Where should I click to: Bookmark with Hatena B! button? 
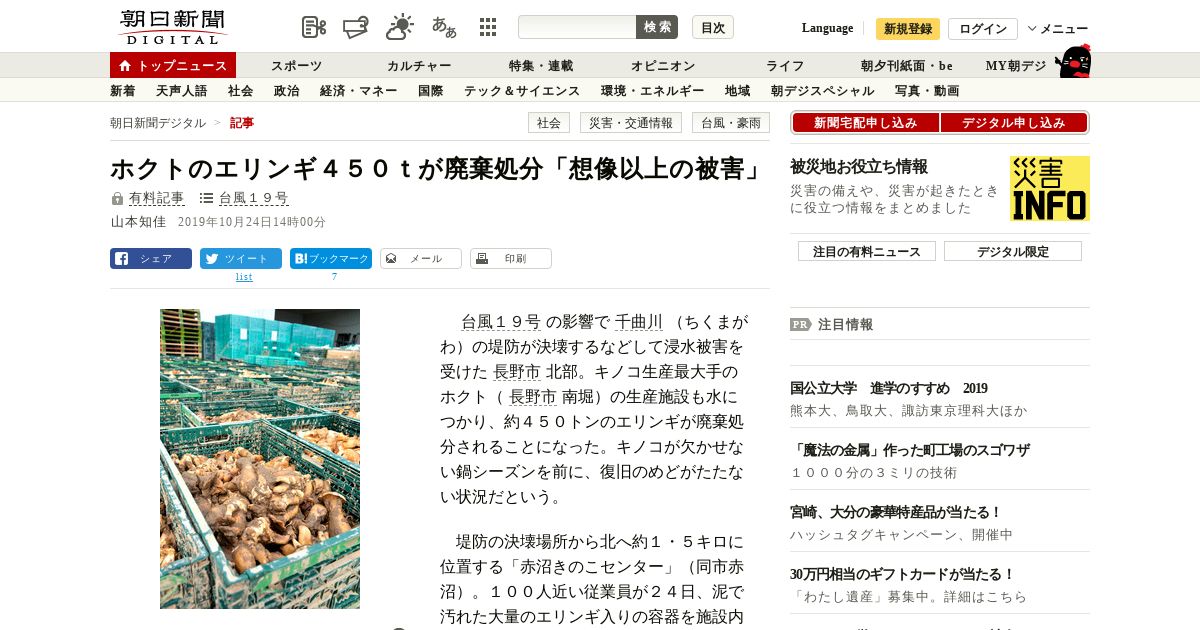coord(331,258)
